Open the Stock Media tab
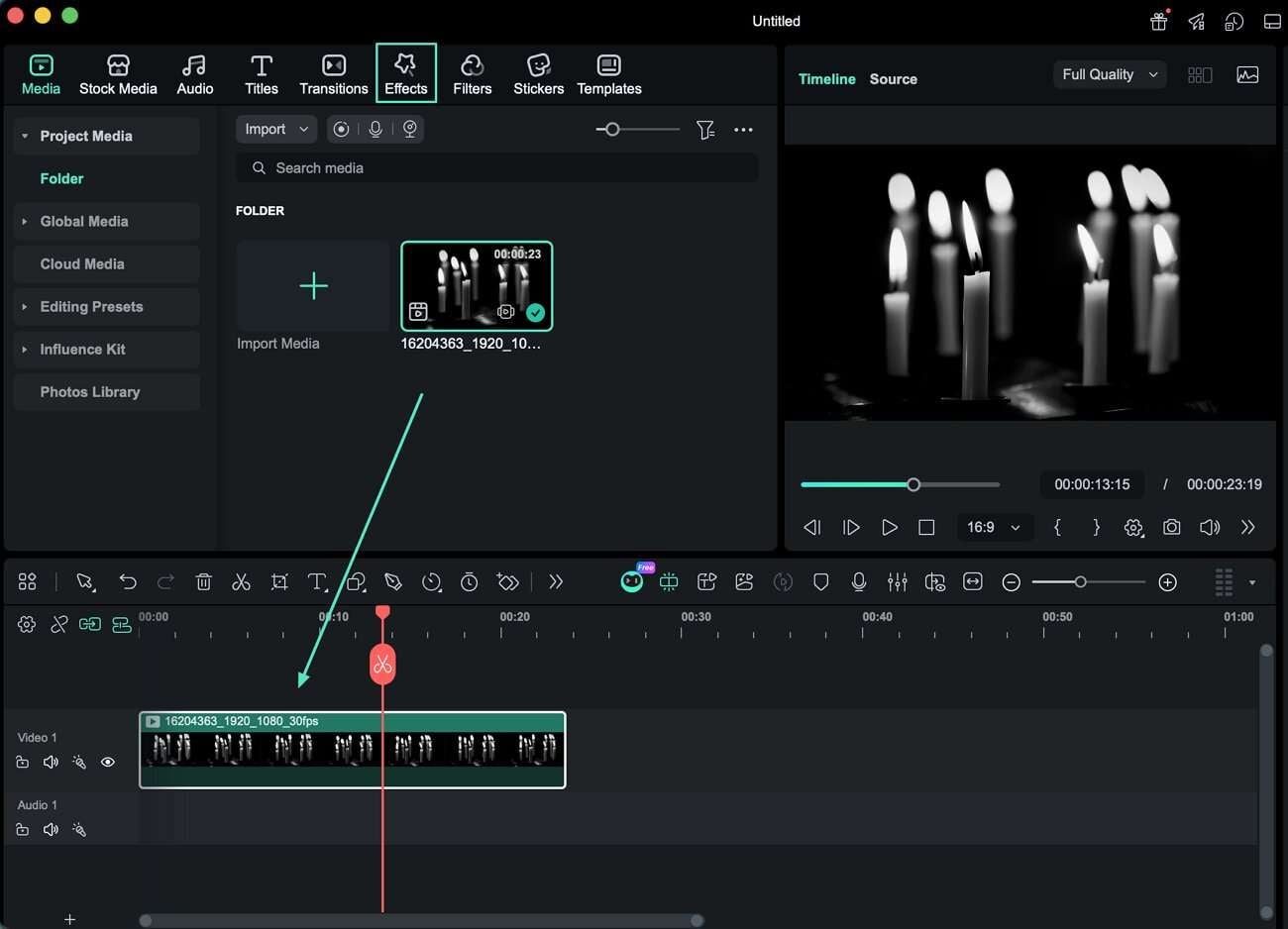1288x929 pixels. click(118, 75)
